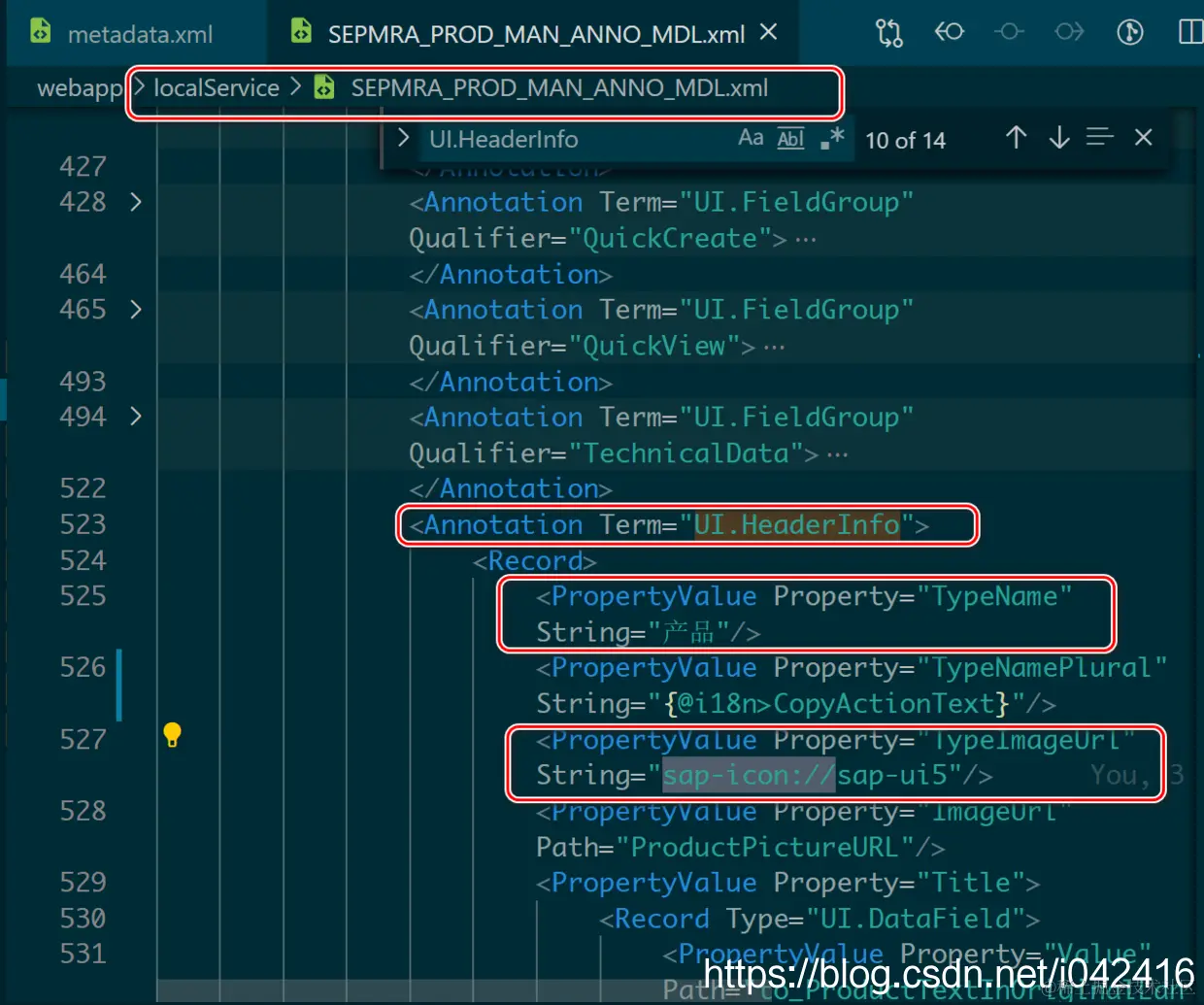Go forward with the right-arrow circle icon

(x=1069, y=32)
